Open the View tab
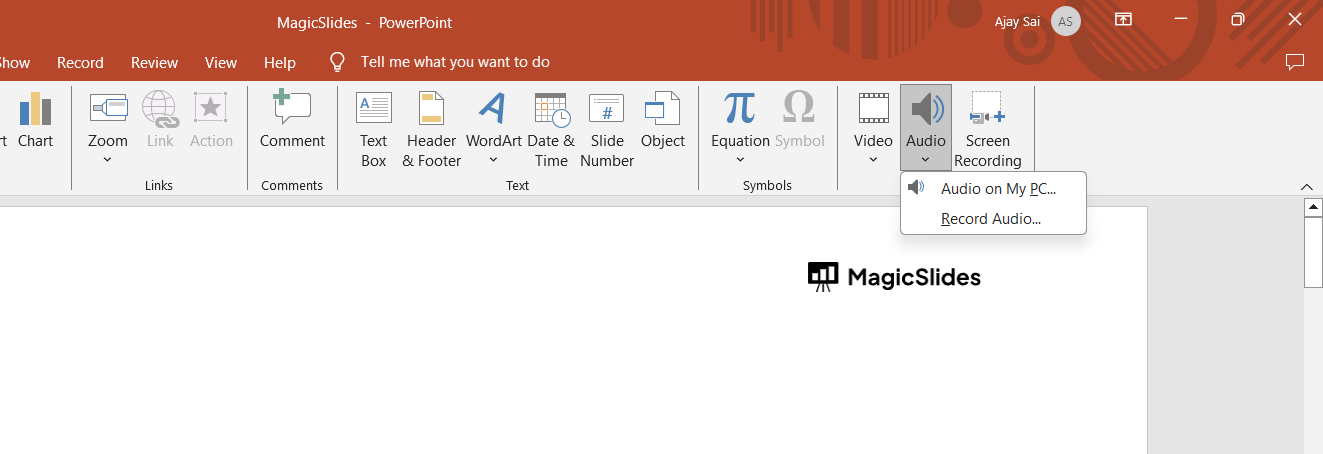 point(221,62)
